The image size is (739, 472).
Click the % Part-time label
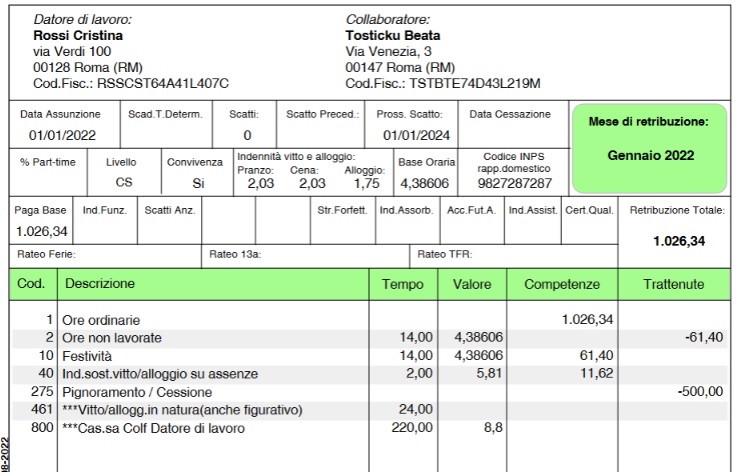[48, 162]
